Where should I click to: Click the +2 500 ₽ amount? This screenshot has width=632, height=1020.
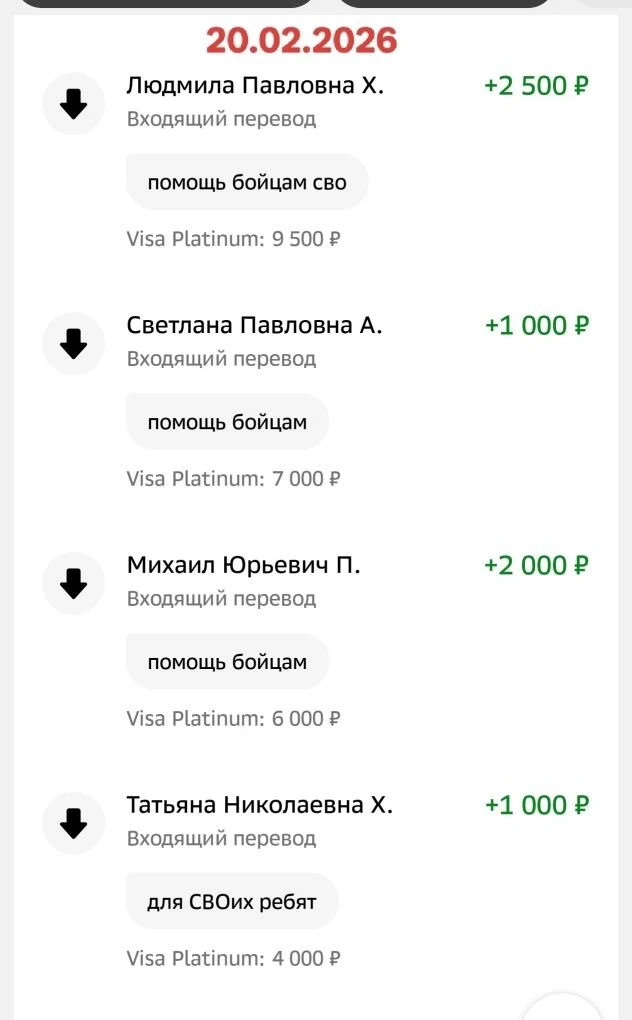[536, 86]
